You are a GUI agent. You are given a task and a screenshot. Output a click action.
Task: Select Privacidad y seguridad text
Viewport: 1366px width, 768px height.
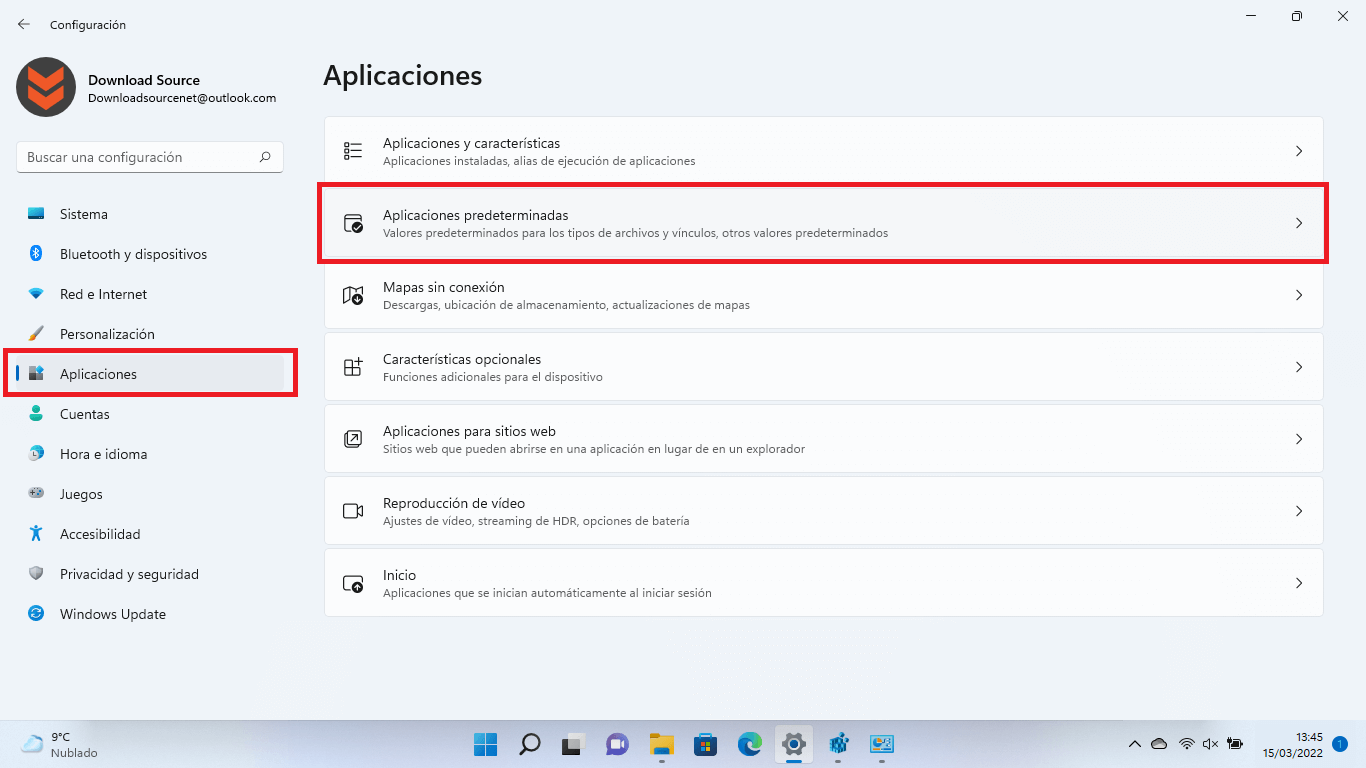tap(129, 574)
